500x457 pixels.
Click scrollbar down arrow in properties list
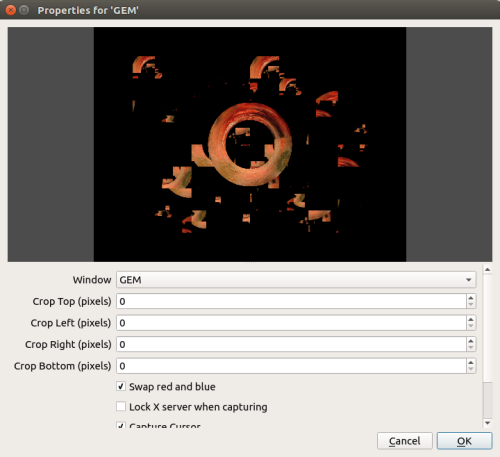(x=487, y=423)
